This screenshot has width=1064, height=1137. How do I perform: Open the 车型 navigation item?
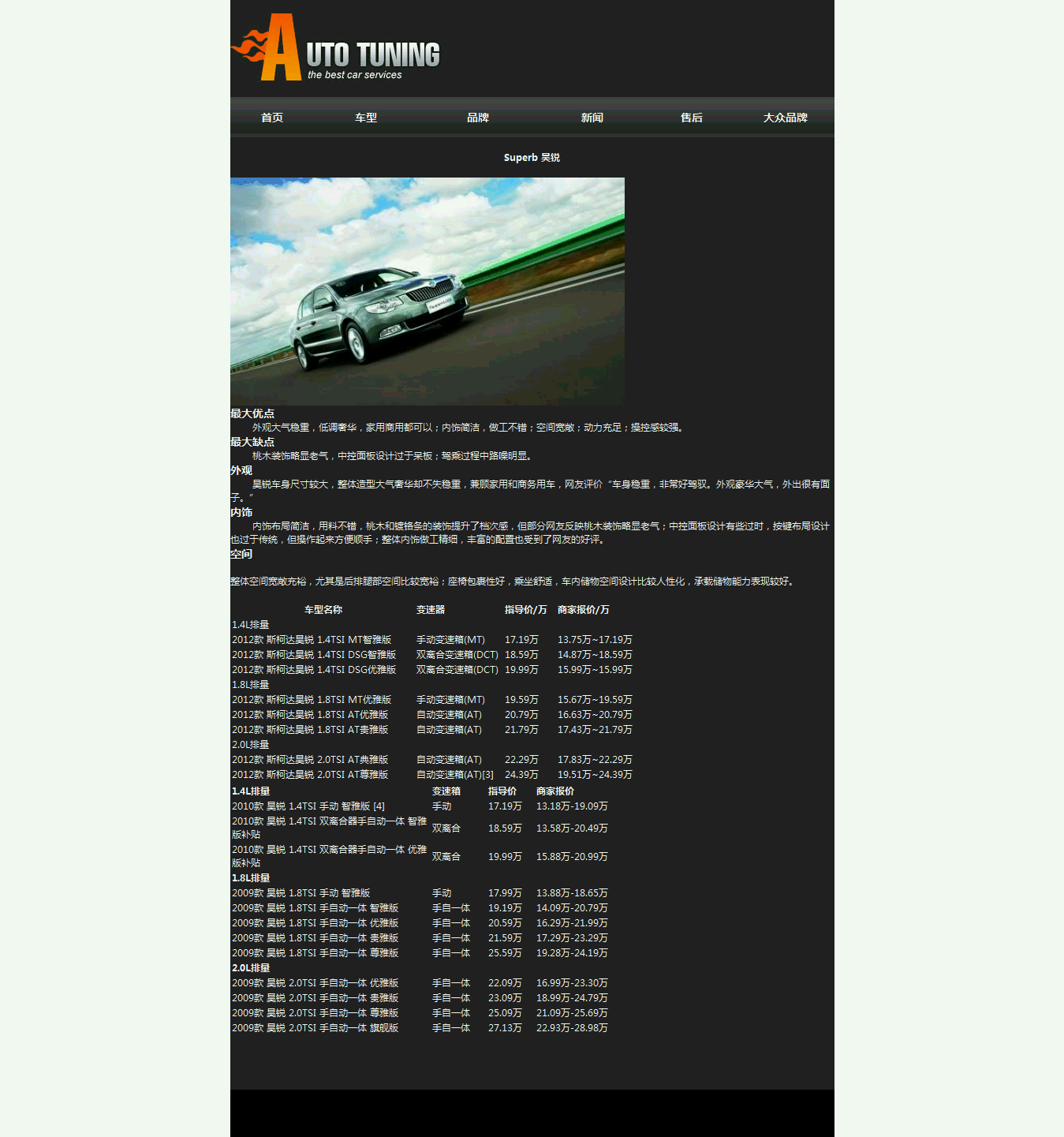(366, 118)
